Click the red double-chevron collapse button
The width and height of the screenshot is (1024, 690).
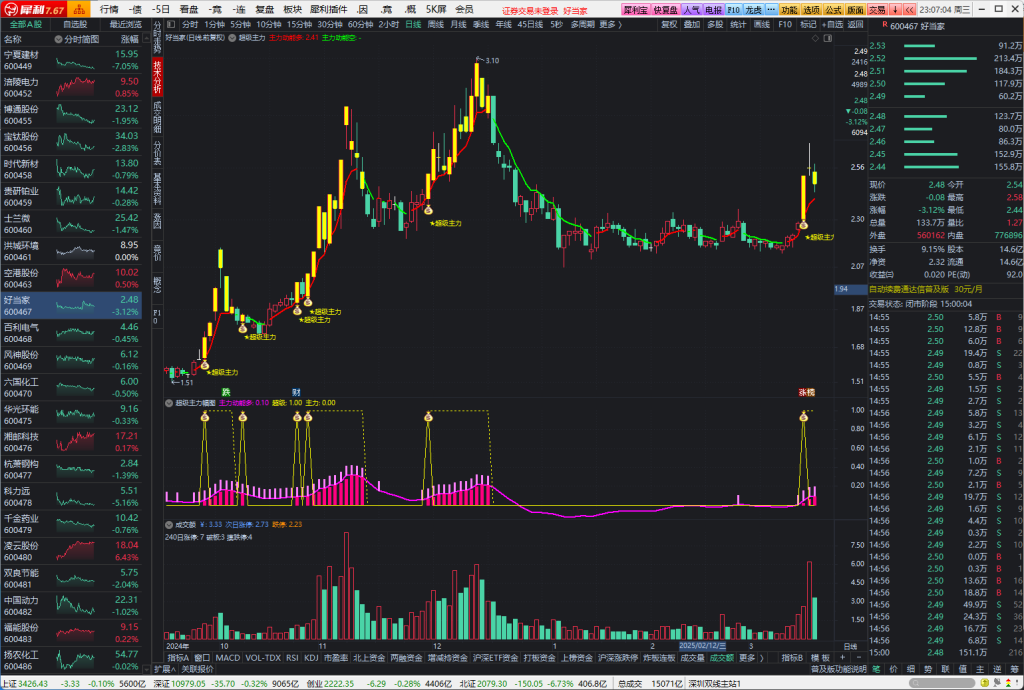coord(908,10)
